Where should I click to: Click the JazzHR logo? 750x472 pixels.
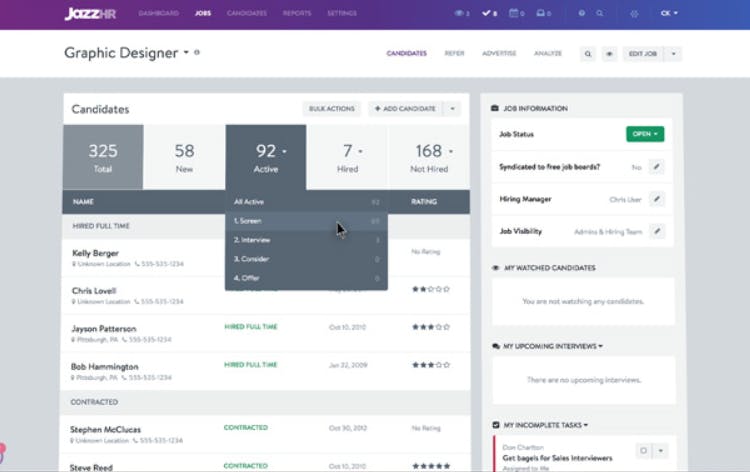[x=90, y=13]
